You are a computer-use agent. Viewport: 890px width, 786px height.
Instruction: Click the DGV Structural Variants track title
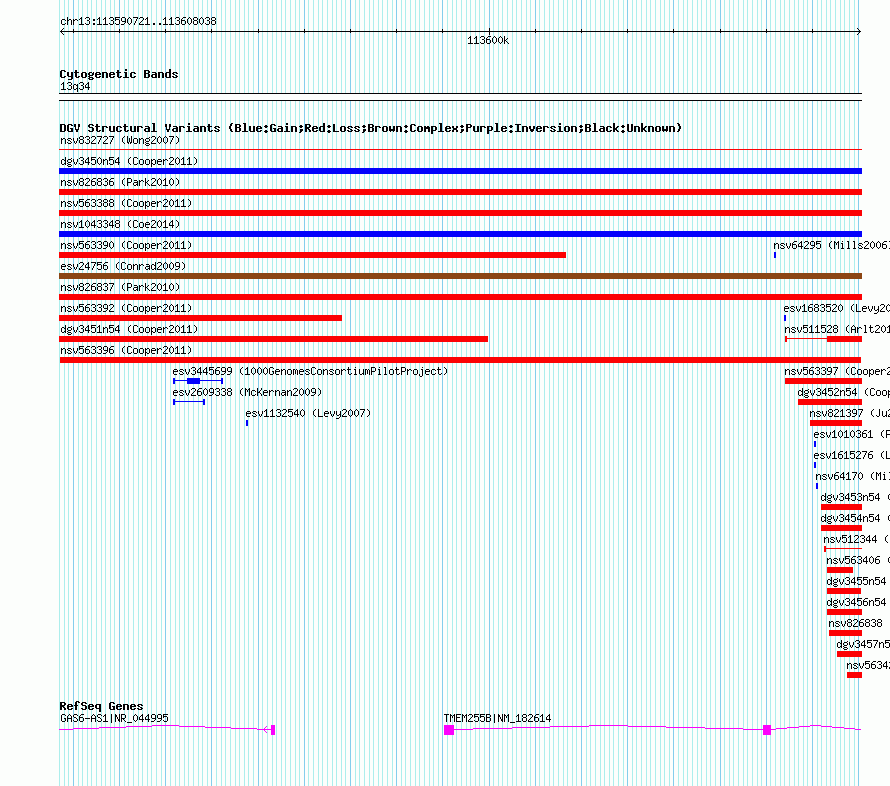(x=371, y=128)
